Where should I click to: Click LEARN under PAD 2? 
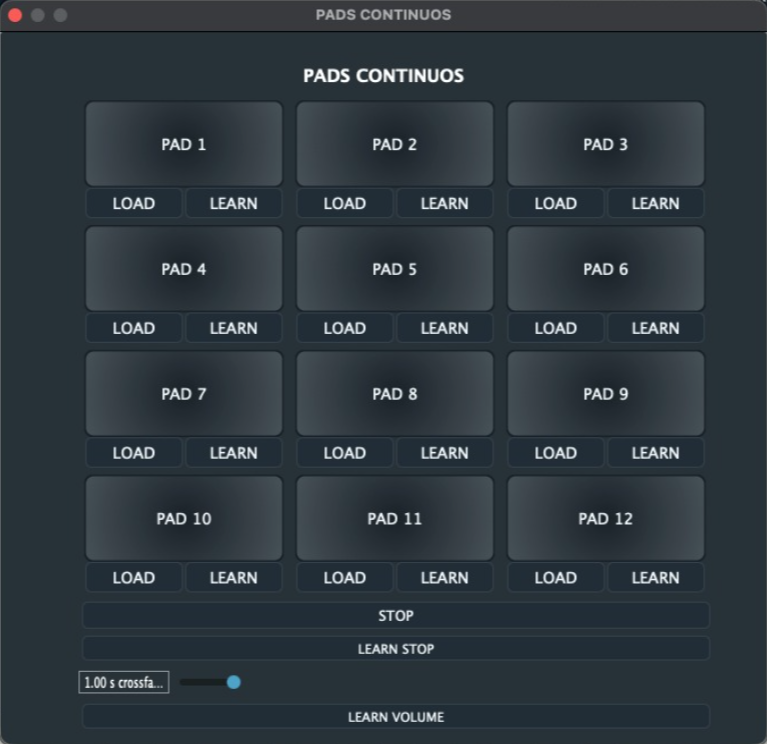tap(445, 203)
